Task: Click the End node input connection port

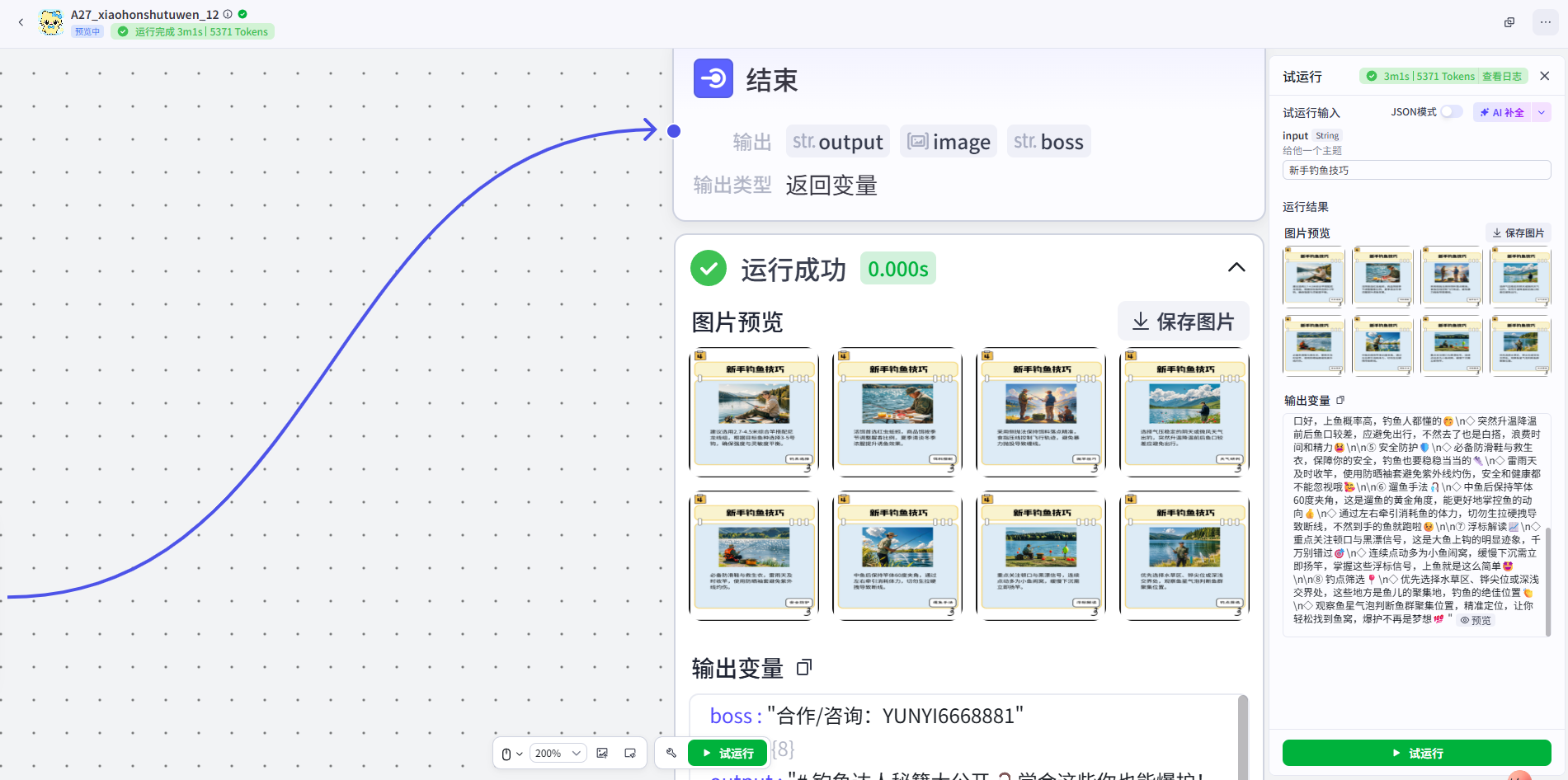Action: (674, 130)
